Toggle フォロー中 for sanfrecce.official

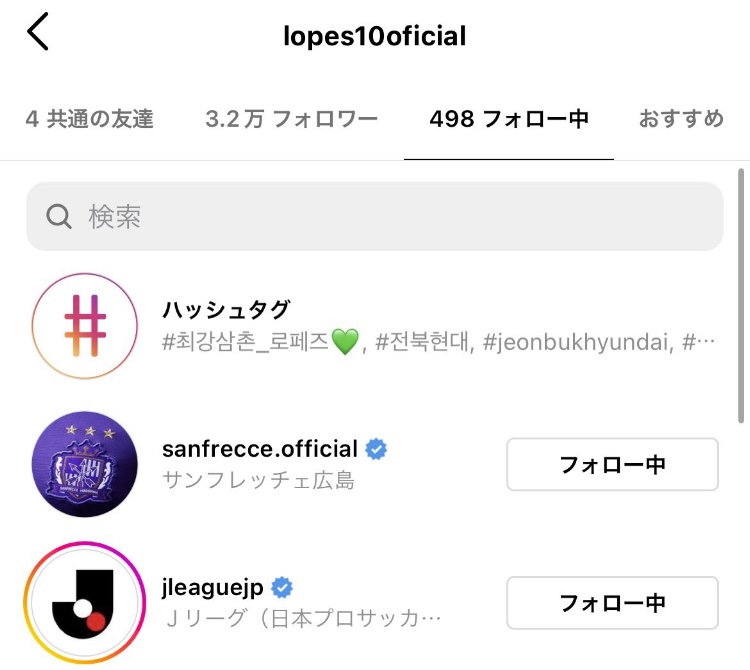coord(612,464)
